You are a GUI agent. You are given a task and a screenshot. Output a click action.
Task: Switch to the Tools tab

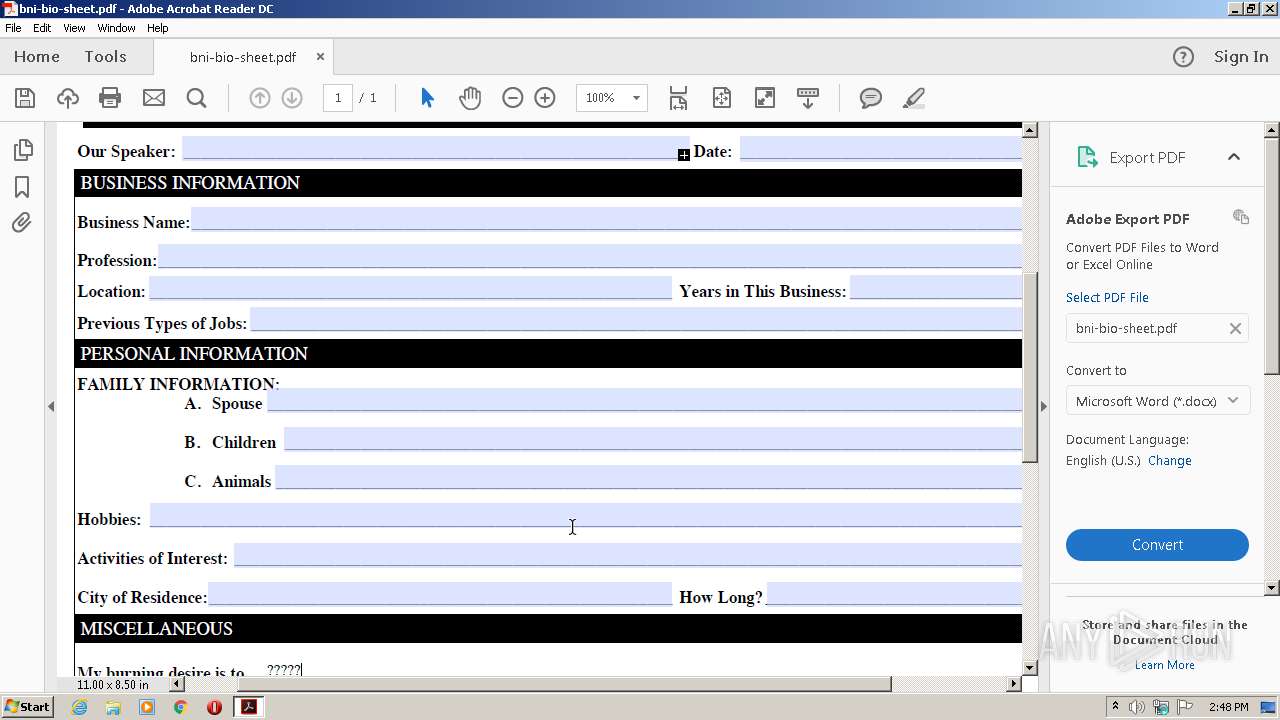click(x=105, y=57)
